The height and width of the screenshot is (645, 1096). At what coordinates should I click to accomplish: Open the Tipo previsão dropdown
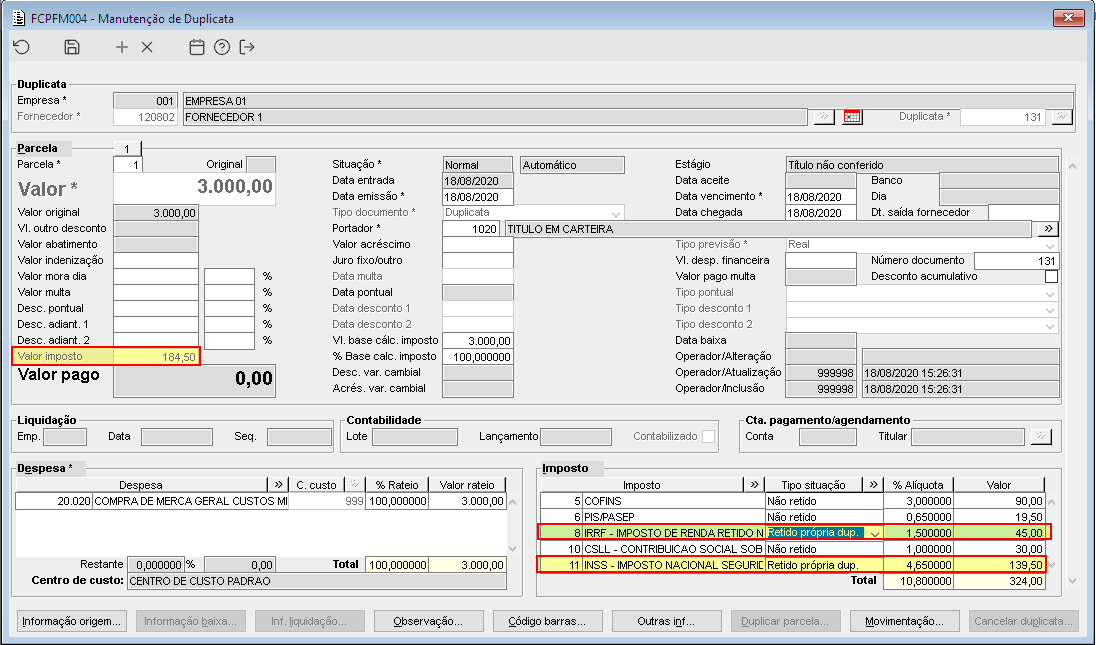coord(1050,245)
